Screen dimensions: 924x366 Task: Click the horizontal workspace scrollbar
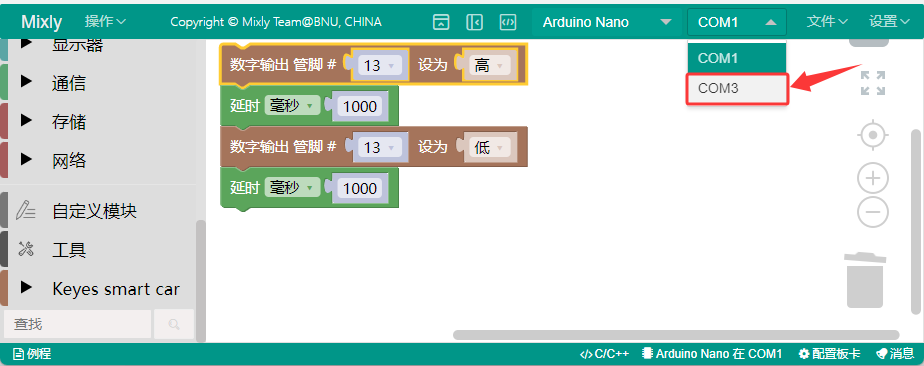pos(676,335)
